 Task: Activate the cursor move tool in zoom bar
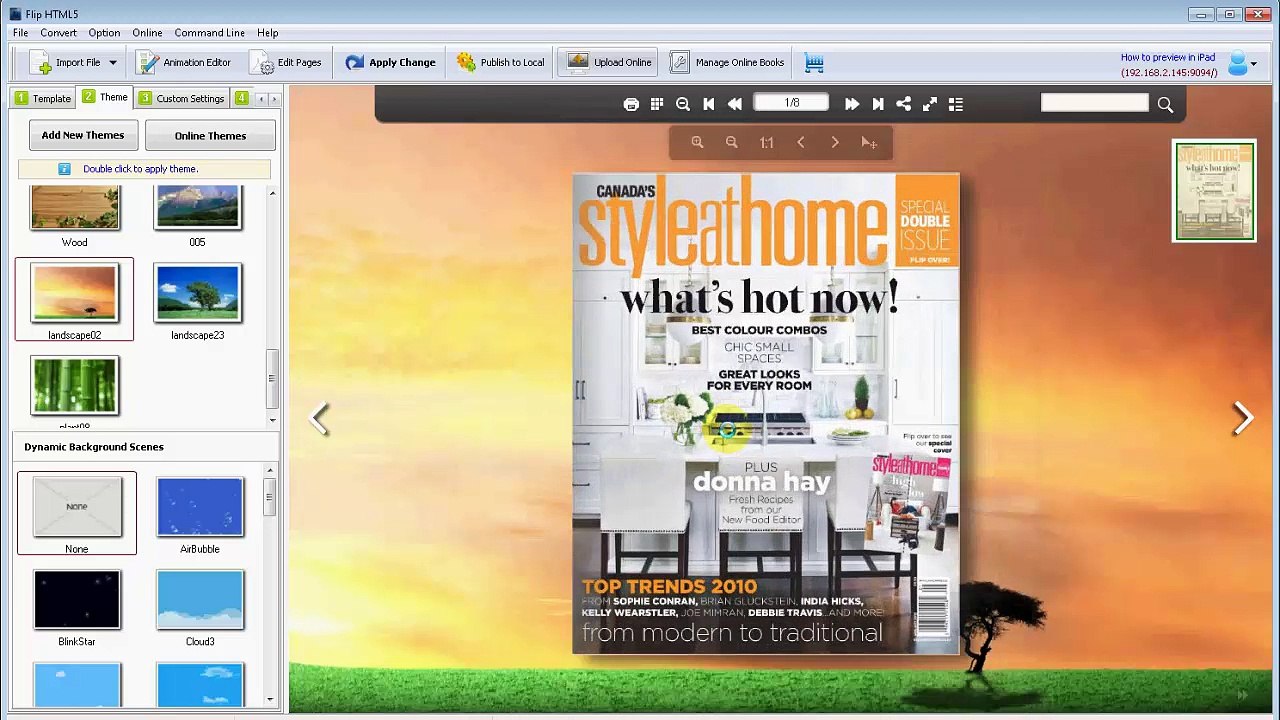869,143
